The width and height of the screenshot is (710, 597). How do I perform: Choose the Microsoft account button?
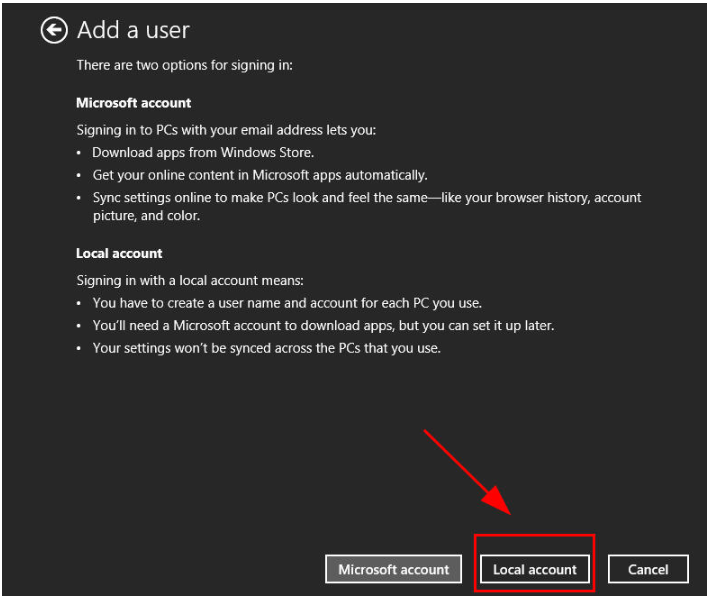click(393, 569)
